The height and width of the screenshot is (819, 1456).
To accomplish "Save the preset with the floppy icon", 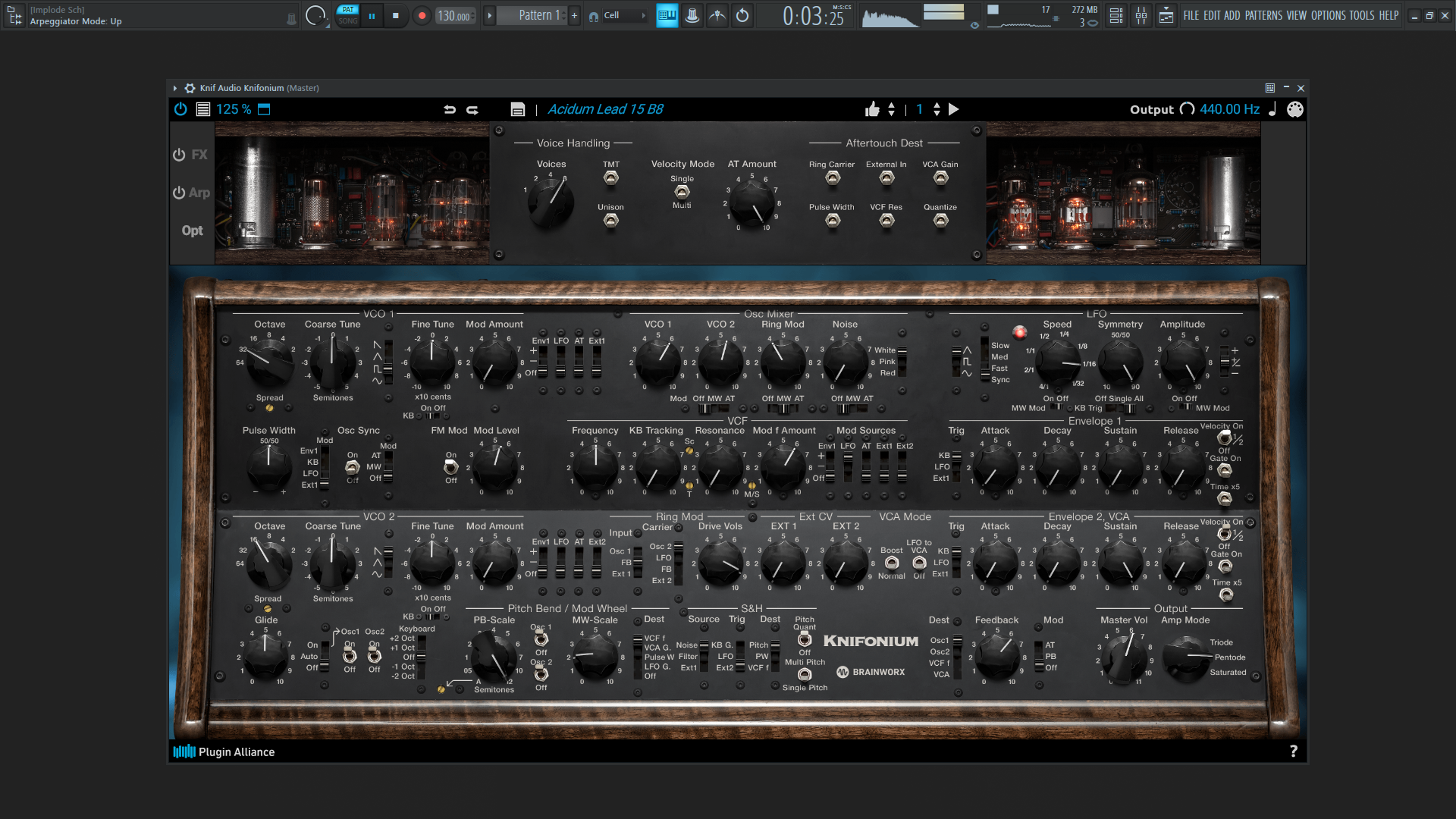I will [518, 109].
